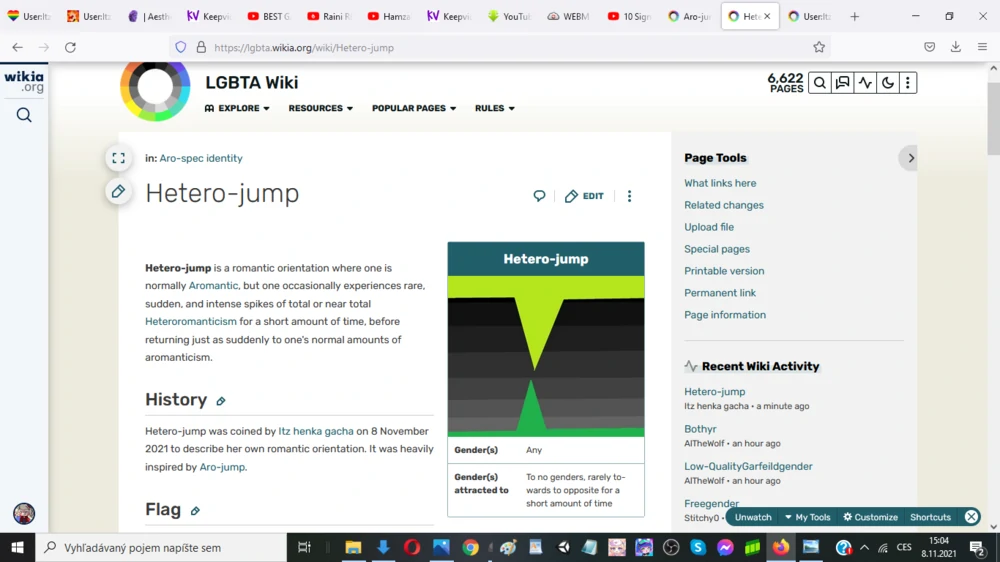This screenshot has height=562, width=1000.
Task: Close the current Hetero-jump tab
Action: 767,17
